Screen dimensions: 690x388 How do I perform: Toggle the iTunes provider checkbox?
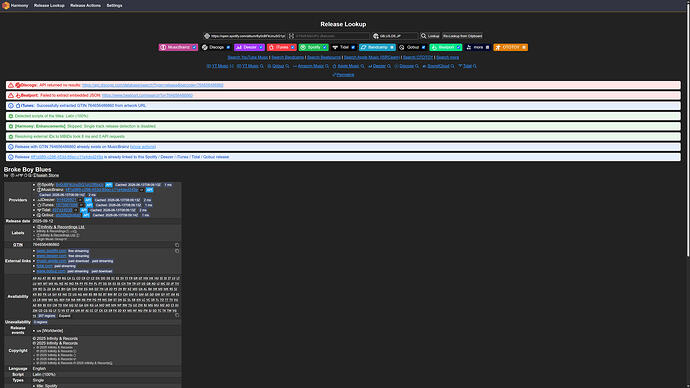(x=293, y=47)
